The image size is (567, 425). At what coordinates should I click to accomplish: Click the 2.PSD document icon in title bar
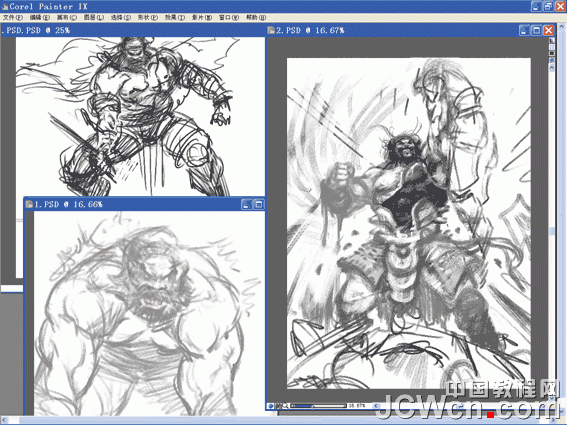[271, 30]
